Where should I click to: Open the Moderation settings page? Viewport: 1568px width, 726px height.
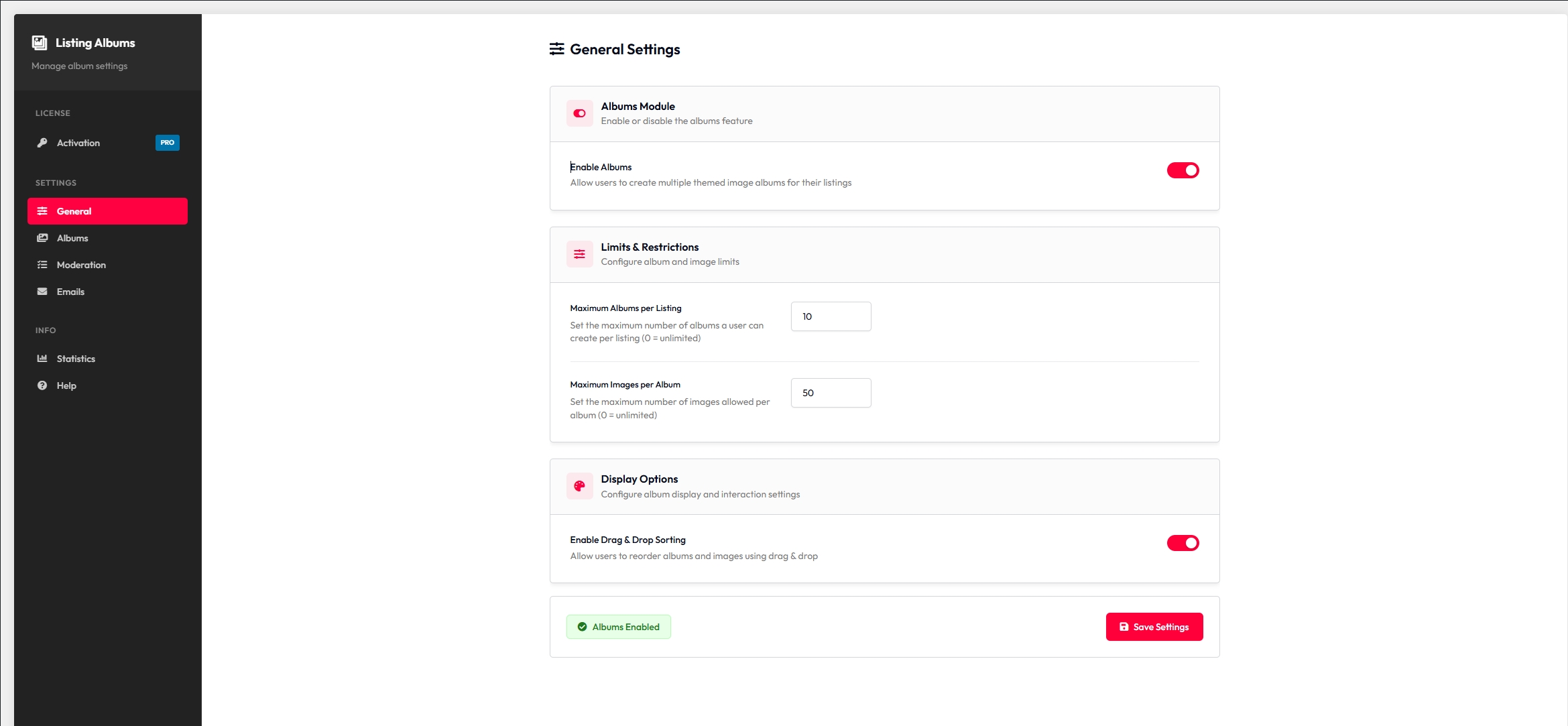[x=80, y=264]
